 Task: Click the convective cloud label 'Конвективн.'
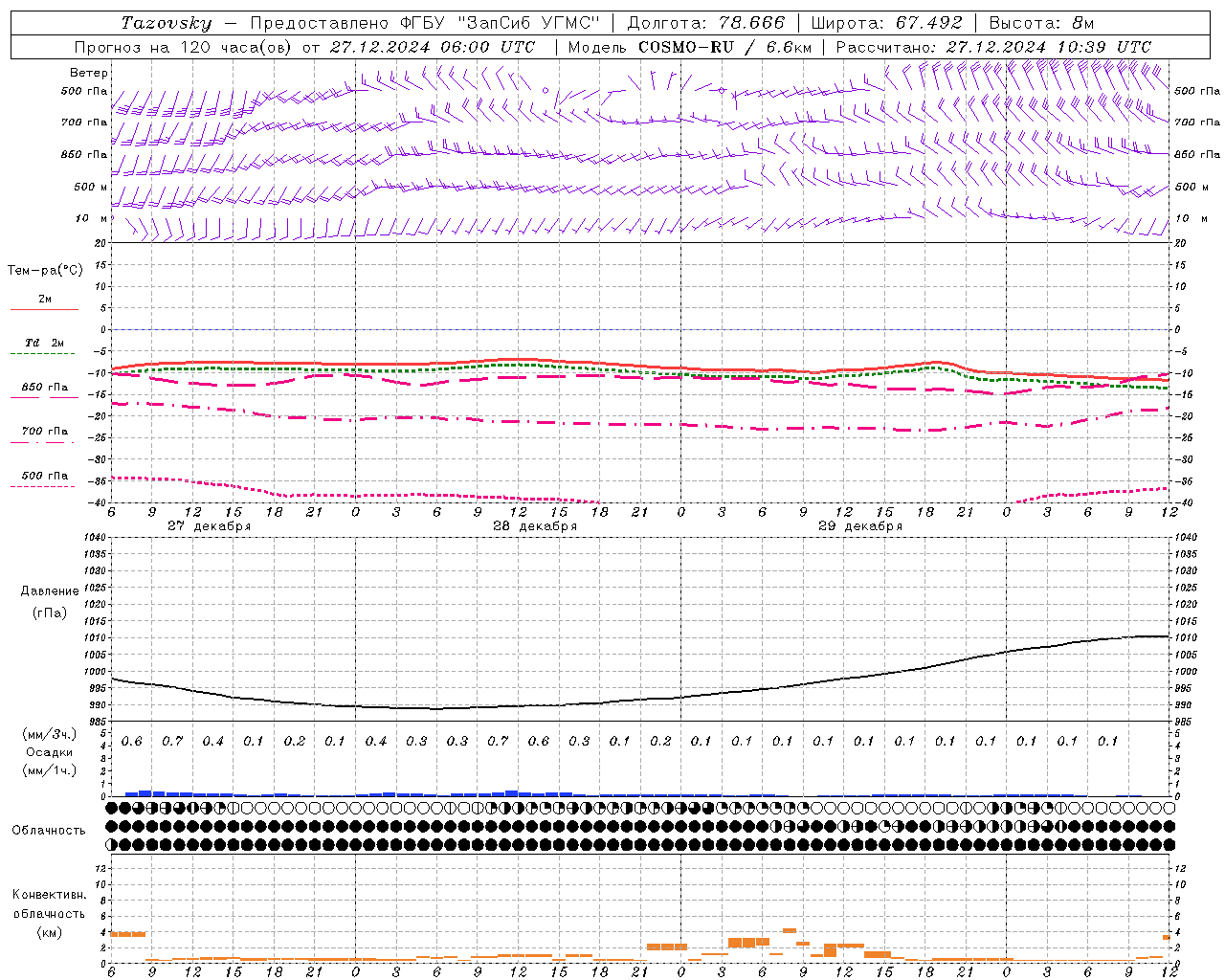[x=49, y=895]
